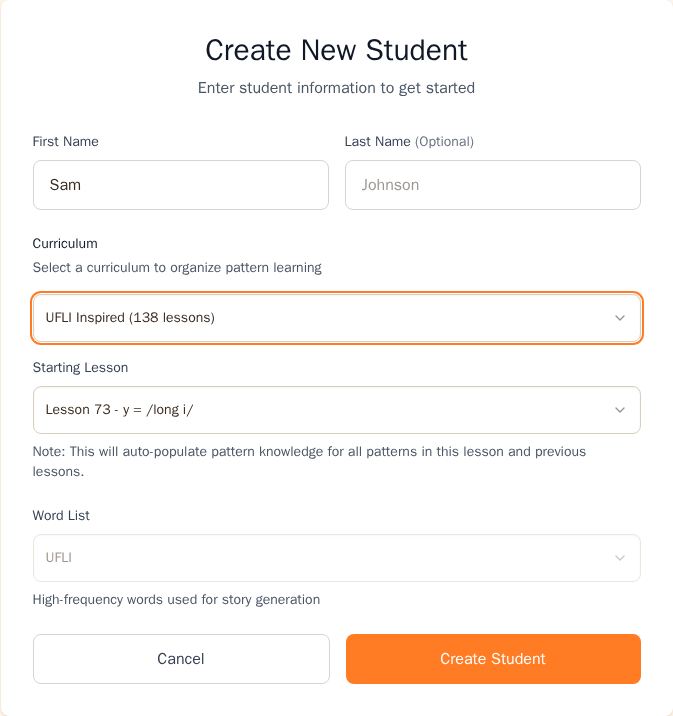
Task: Click the Last Name field with Johnson placeholder
Action: click(493, 185)
